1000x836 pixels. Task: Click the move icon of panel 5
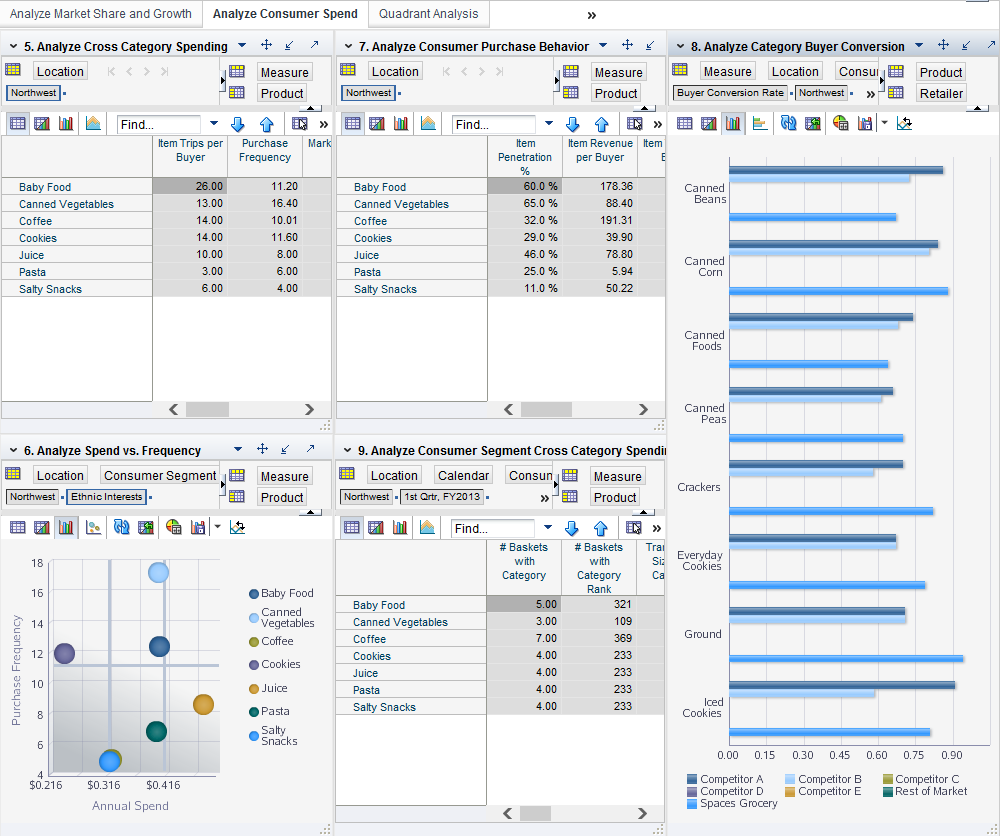pos(267,45)
